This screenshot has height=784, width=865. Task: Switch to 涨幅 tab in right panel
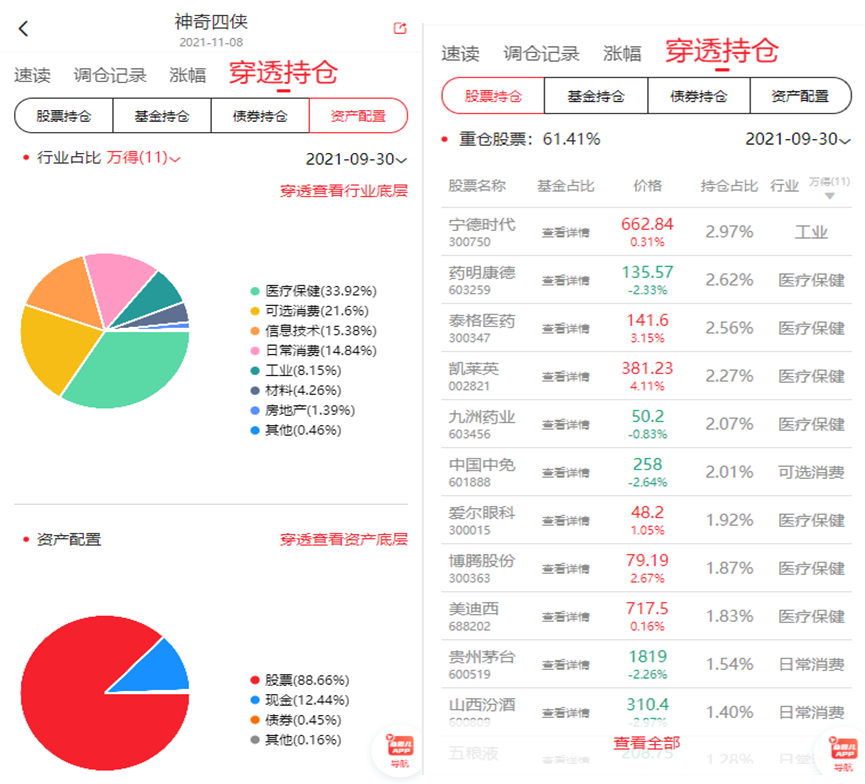coord(622,54)
